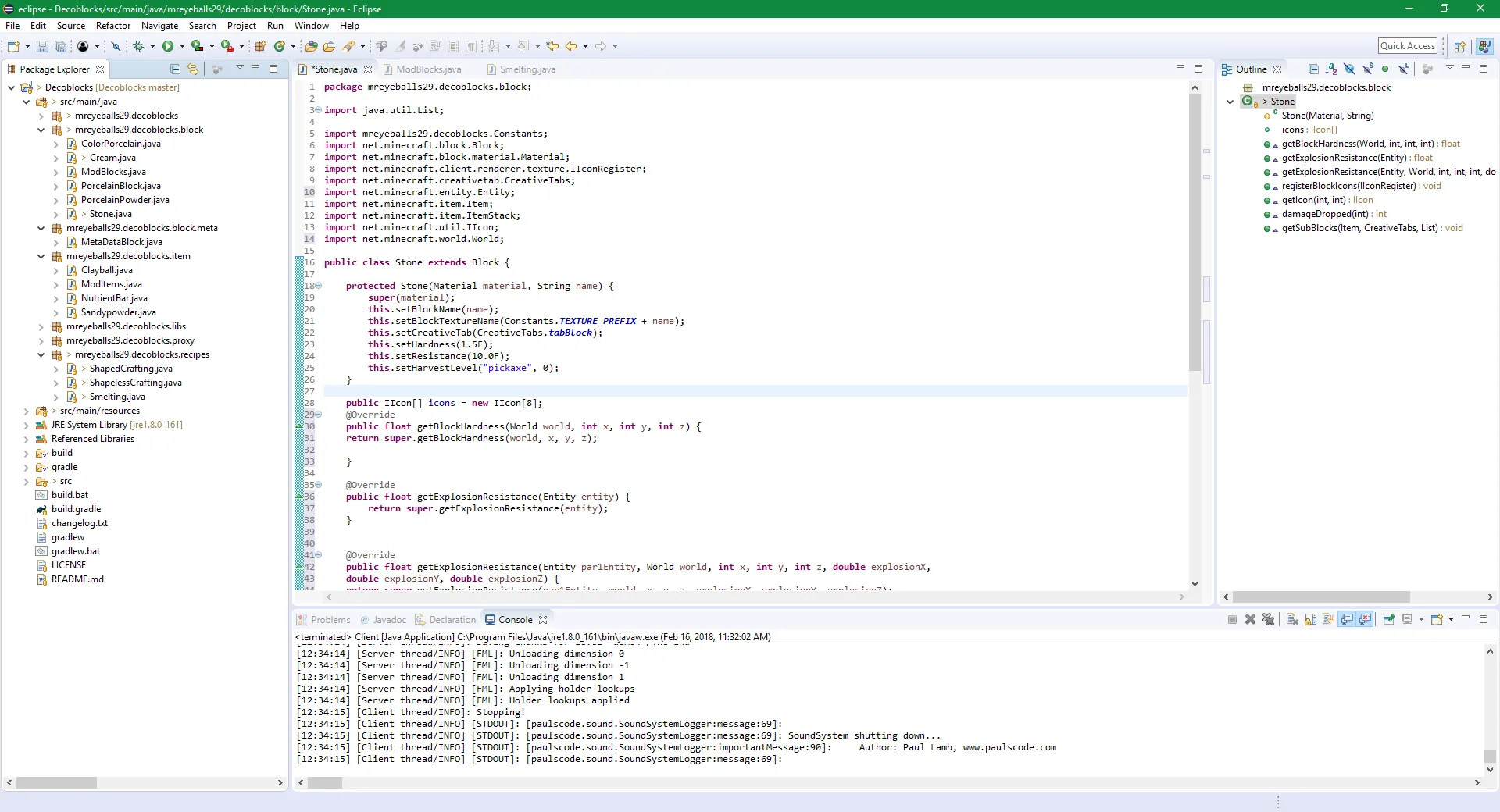Toggle Word Wrap in Console toolbar
Image resolution: width=1500 pixels, height=812 pixels.
coord(1328,620)
